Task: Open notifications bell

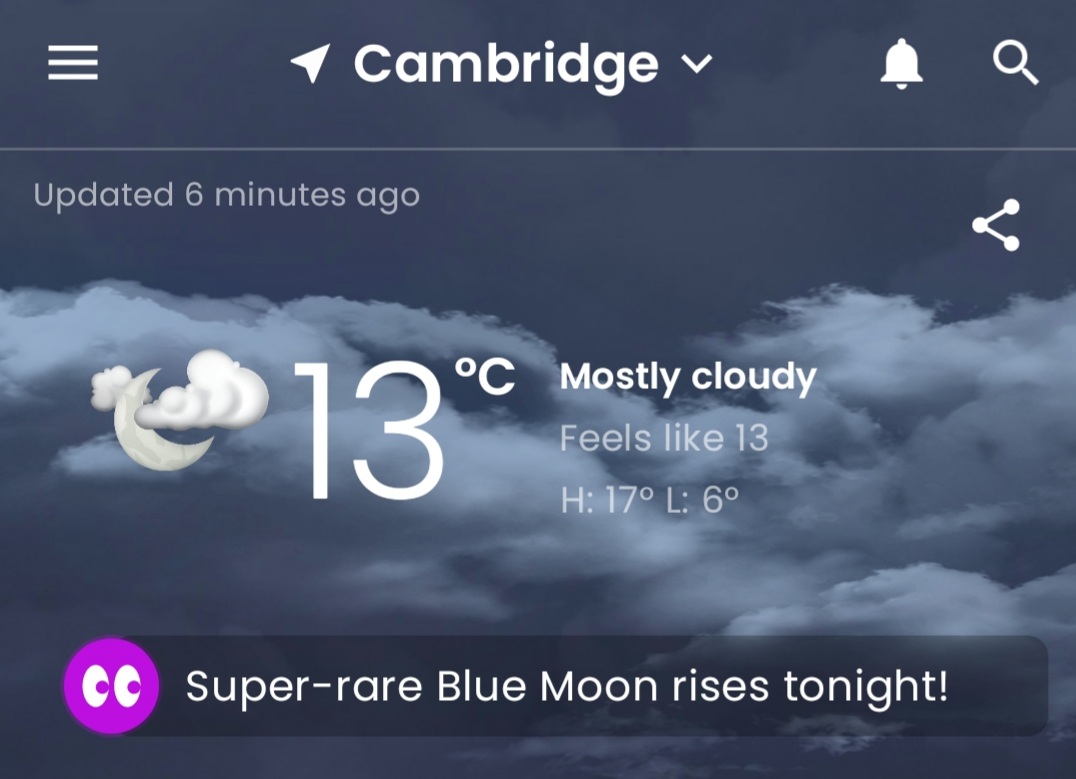Action: click(x=901, y=65)
